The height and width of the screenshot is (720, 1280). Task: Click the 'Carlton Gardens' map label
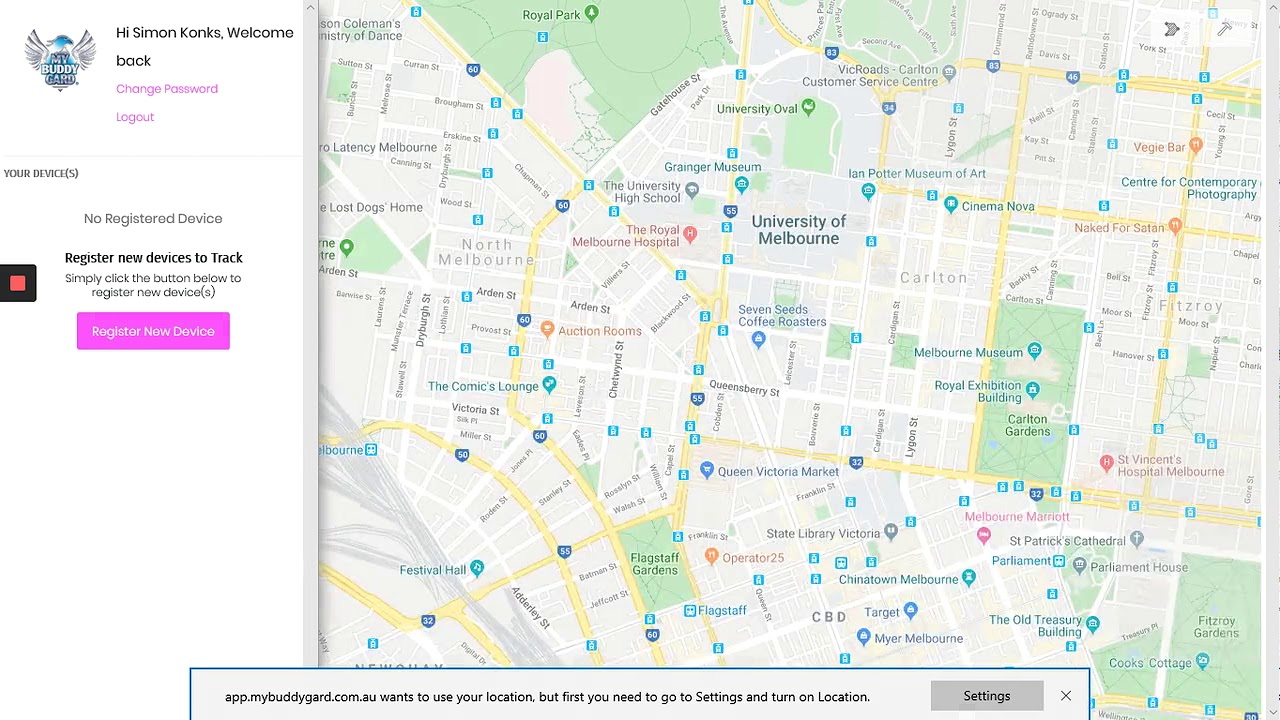point(1028,425)
